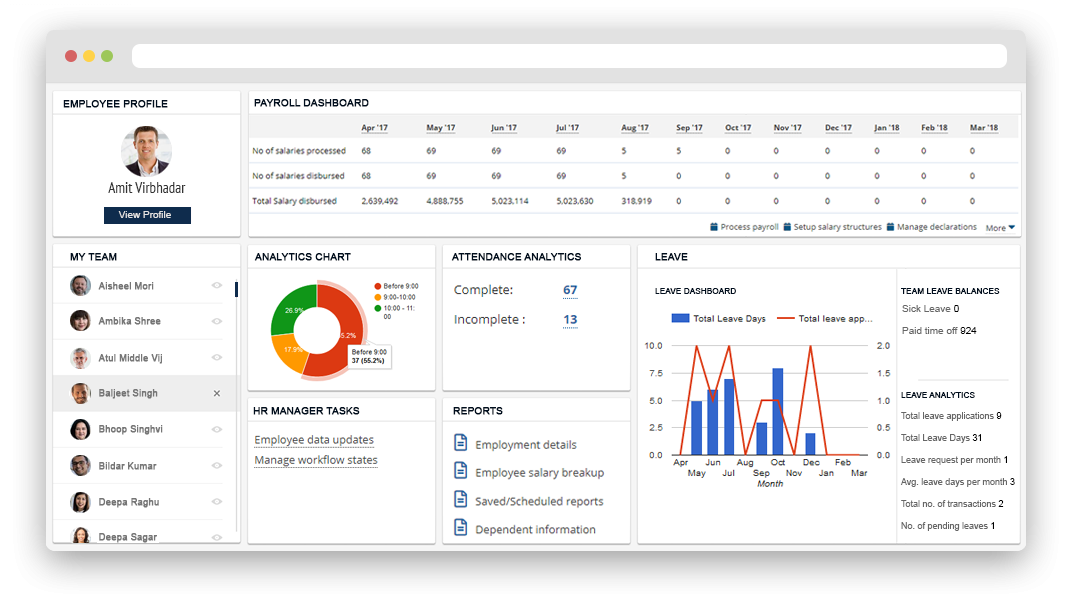Open the Dependent information document icon
The image size is (1067, 604).
pos(461,527)
